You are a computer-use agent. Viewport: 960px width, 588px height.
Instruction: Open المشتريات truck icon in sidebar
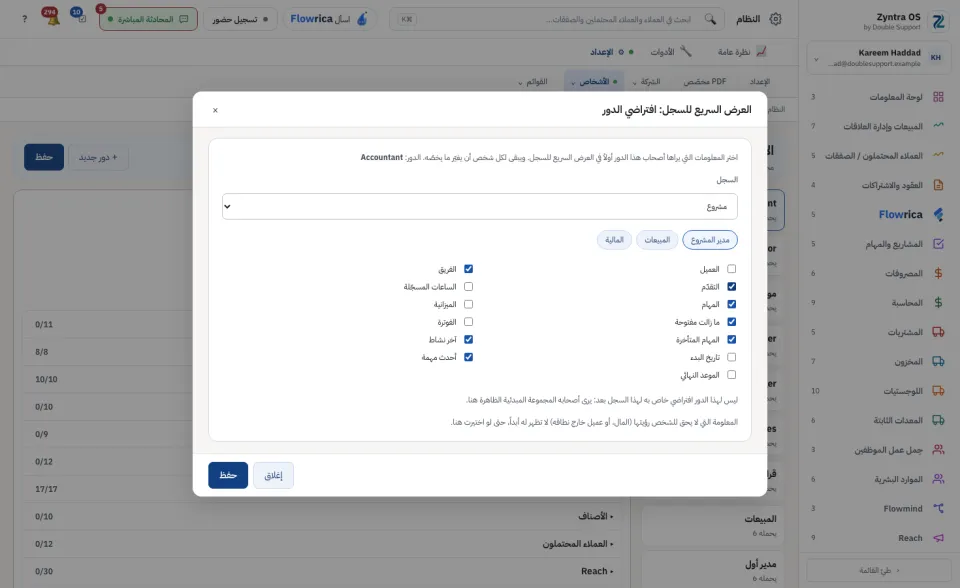938,332
